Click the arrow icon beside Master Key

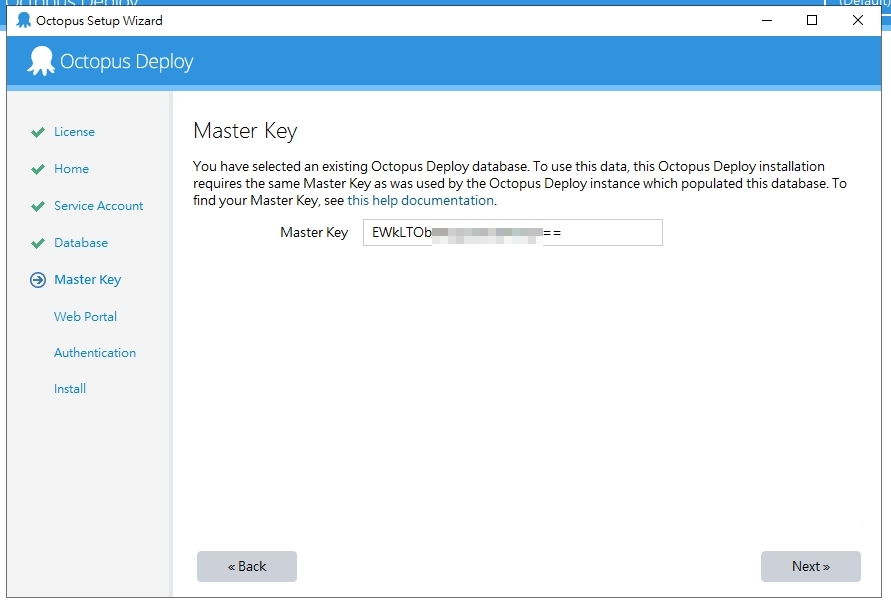pos(38,280)
